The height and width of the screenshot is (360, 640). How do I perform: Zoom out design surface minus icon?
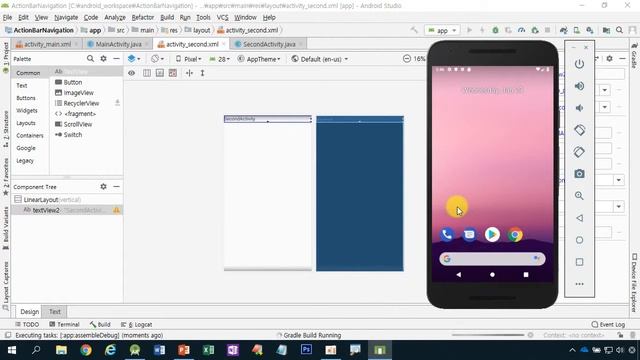(x=407, y=59)
